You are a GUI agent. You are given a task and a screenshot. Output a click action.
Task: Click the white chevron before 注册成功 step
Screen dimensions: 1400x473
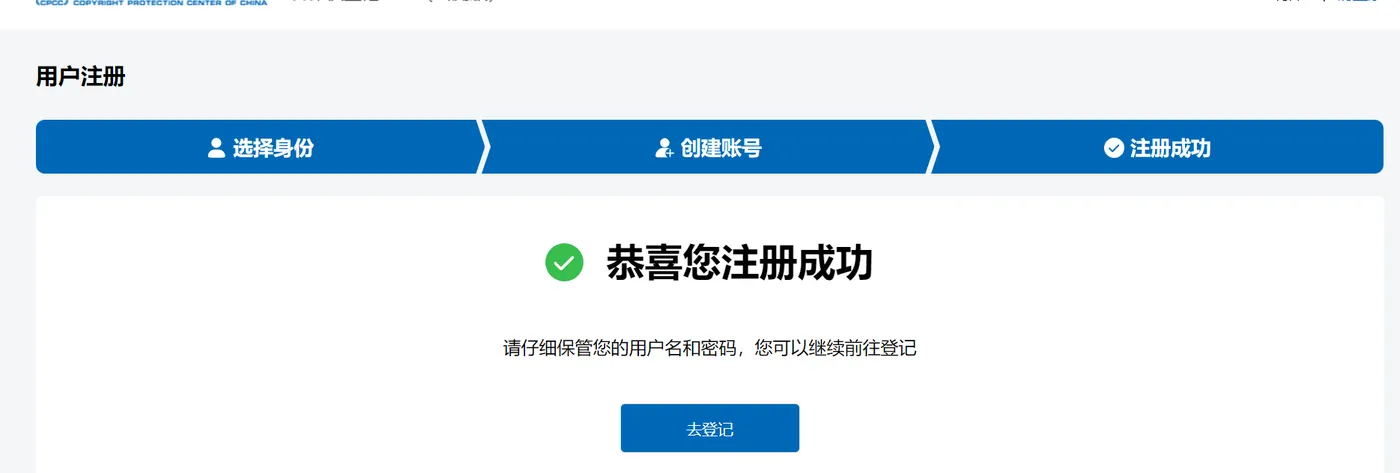[934, 147]
